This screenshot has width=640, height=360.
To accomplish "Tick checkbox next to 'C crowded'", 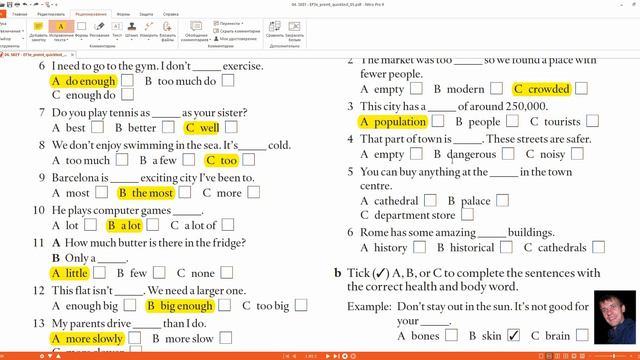I will [x=581, y=88].
